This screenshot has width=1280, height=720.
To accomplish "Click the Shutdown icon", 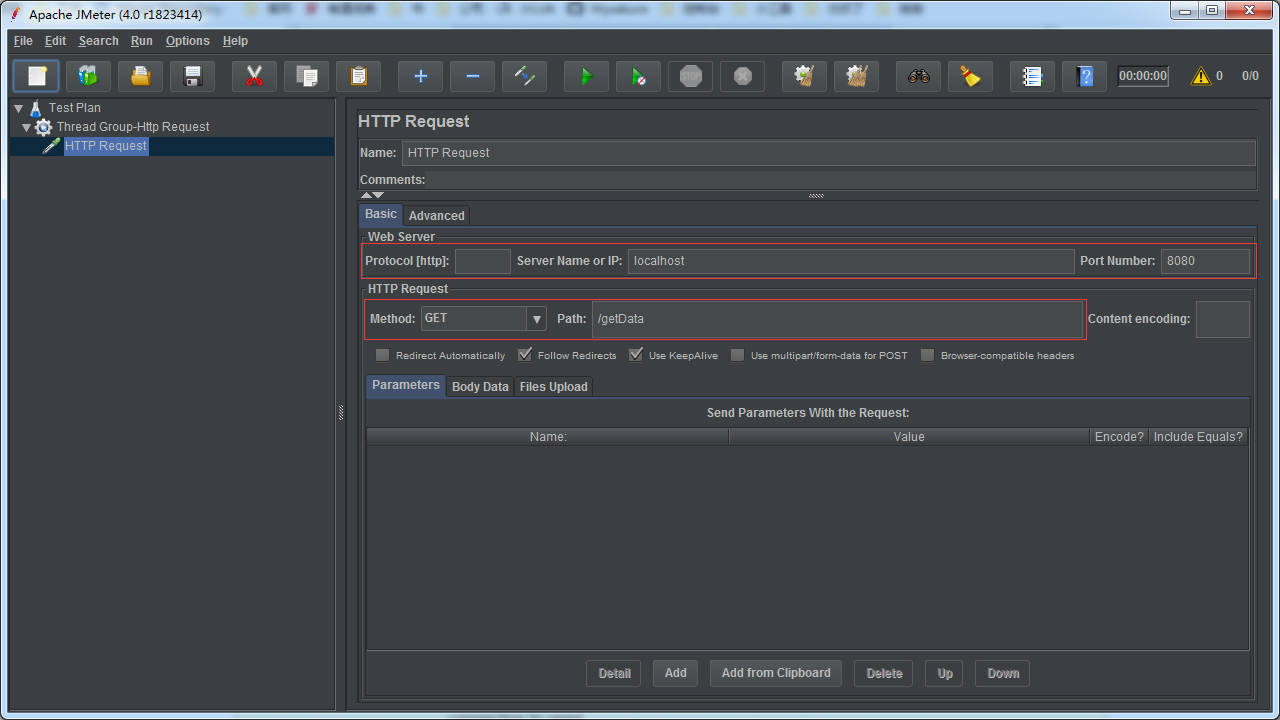I will 742,76.
